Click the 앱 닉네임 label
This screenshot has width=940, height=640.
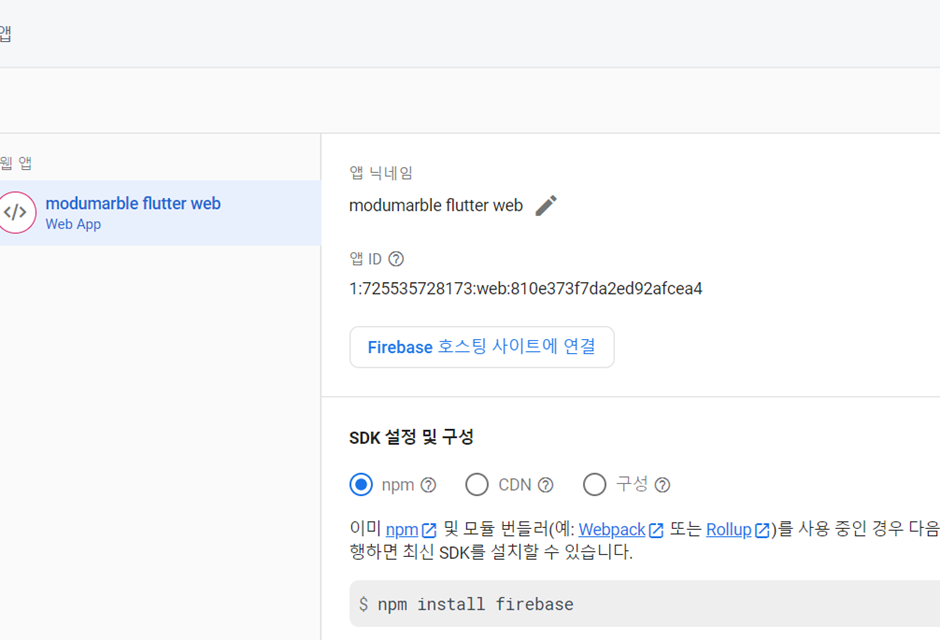pyautogui.click(x=381, y=173)
